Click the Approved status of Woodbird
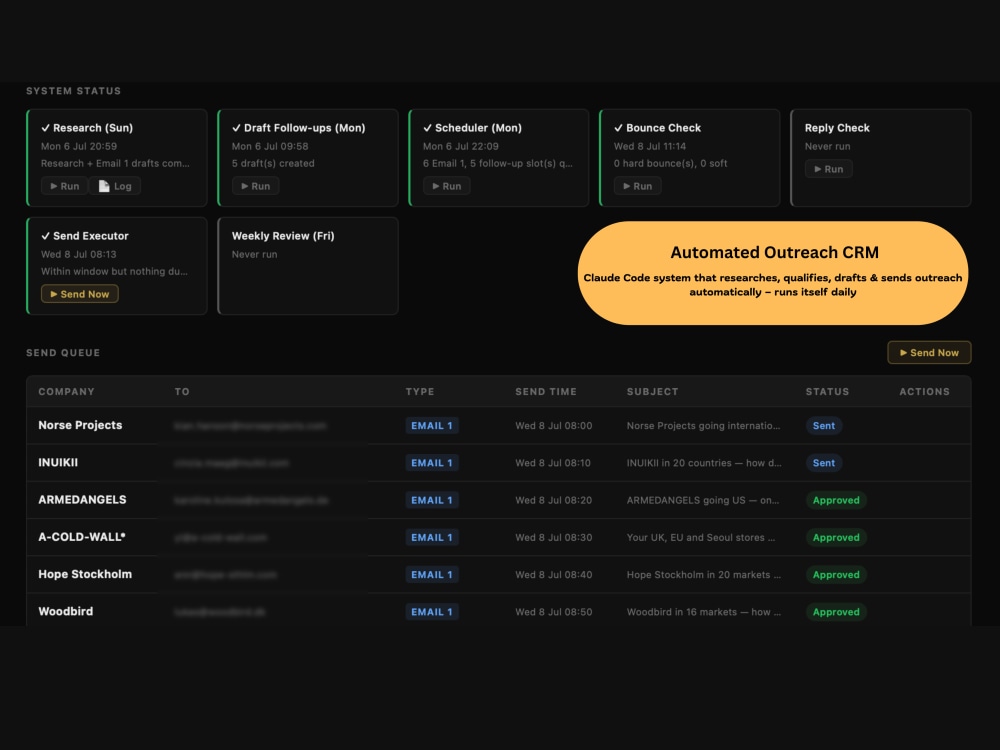 (x=836, y=612)
